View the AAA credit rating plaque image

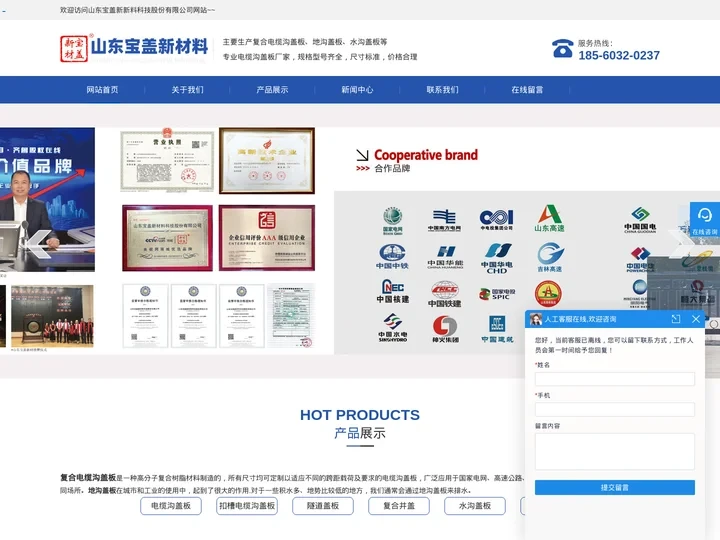click(x=267, y=238)
